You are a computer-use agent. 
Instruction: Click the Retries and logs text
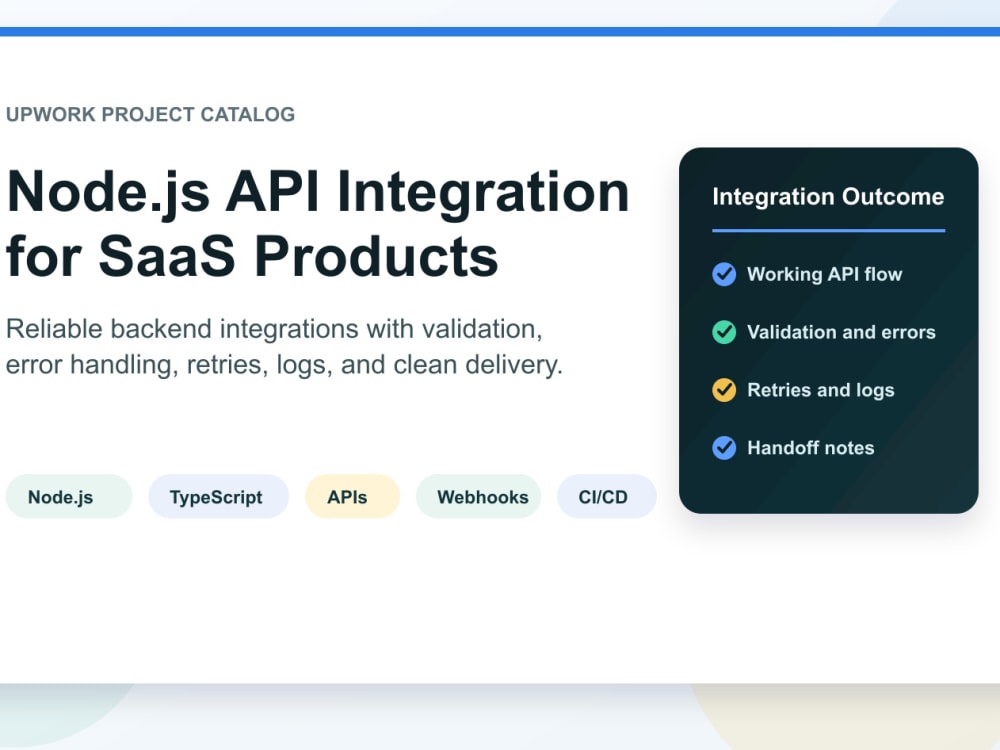pyautogui.click(x=821, y=390)
